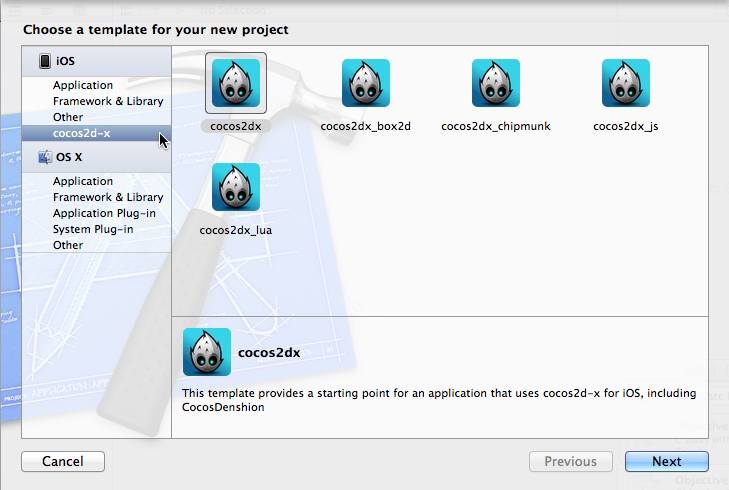Screen dimensions: 729x490
Task: Choose Framework & Library under iOS
Action: pyautogui.click(x=108, y=101)
